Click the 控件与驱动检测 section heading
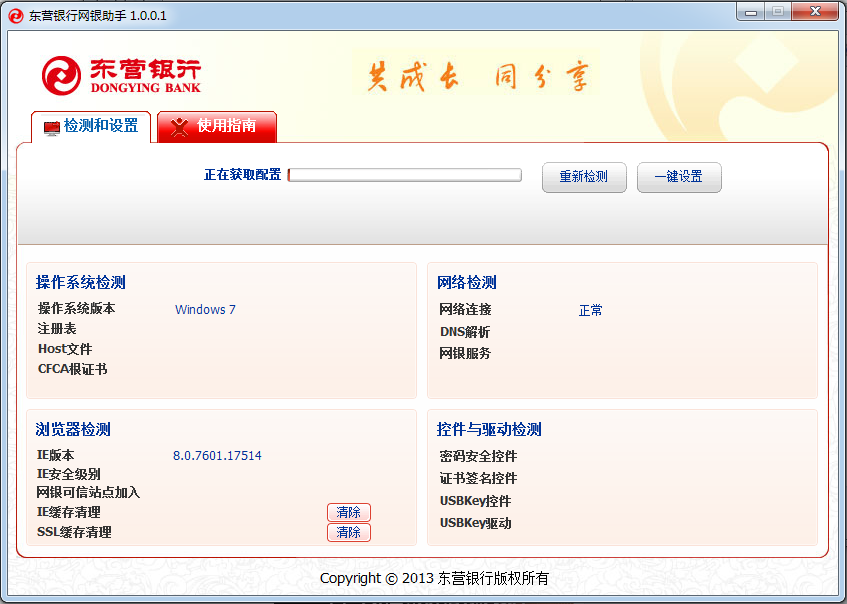 click(489, 429)
